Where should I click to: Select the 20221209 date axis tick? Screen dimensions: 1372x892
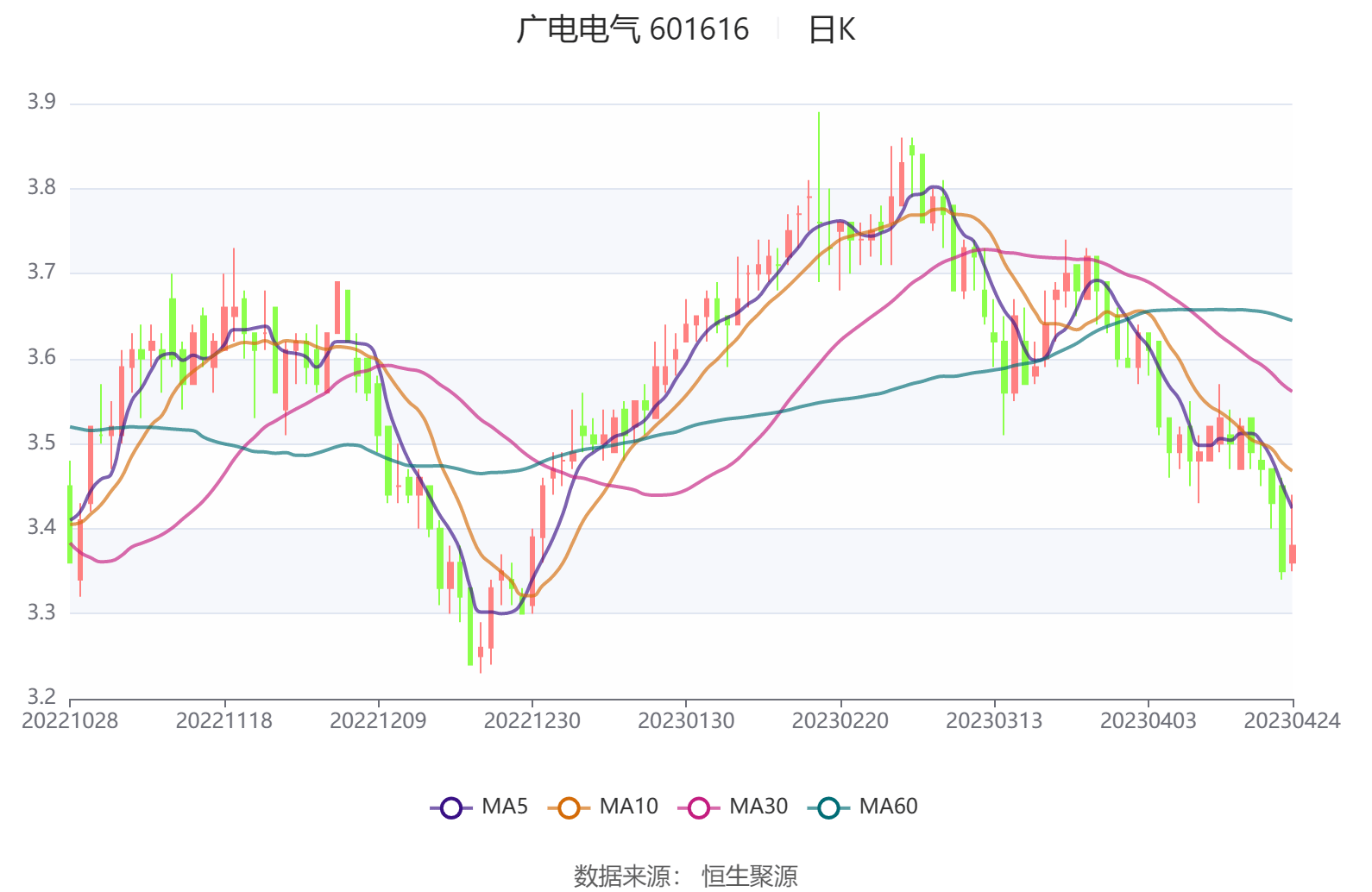(x=378, y=721)
